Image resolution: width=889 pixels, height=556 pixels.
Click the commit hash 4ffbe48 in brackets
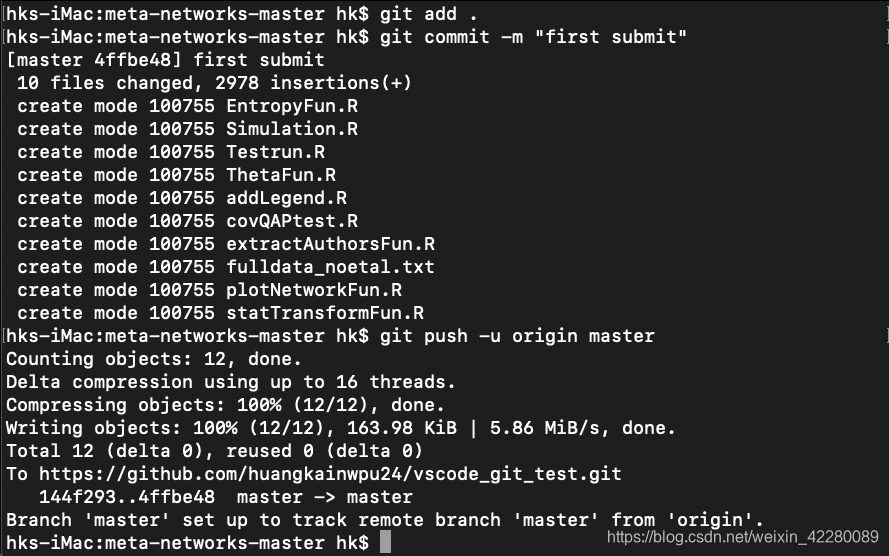coord(133,60)
